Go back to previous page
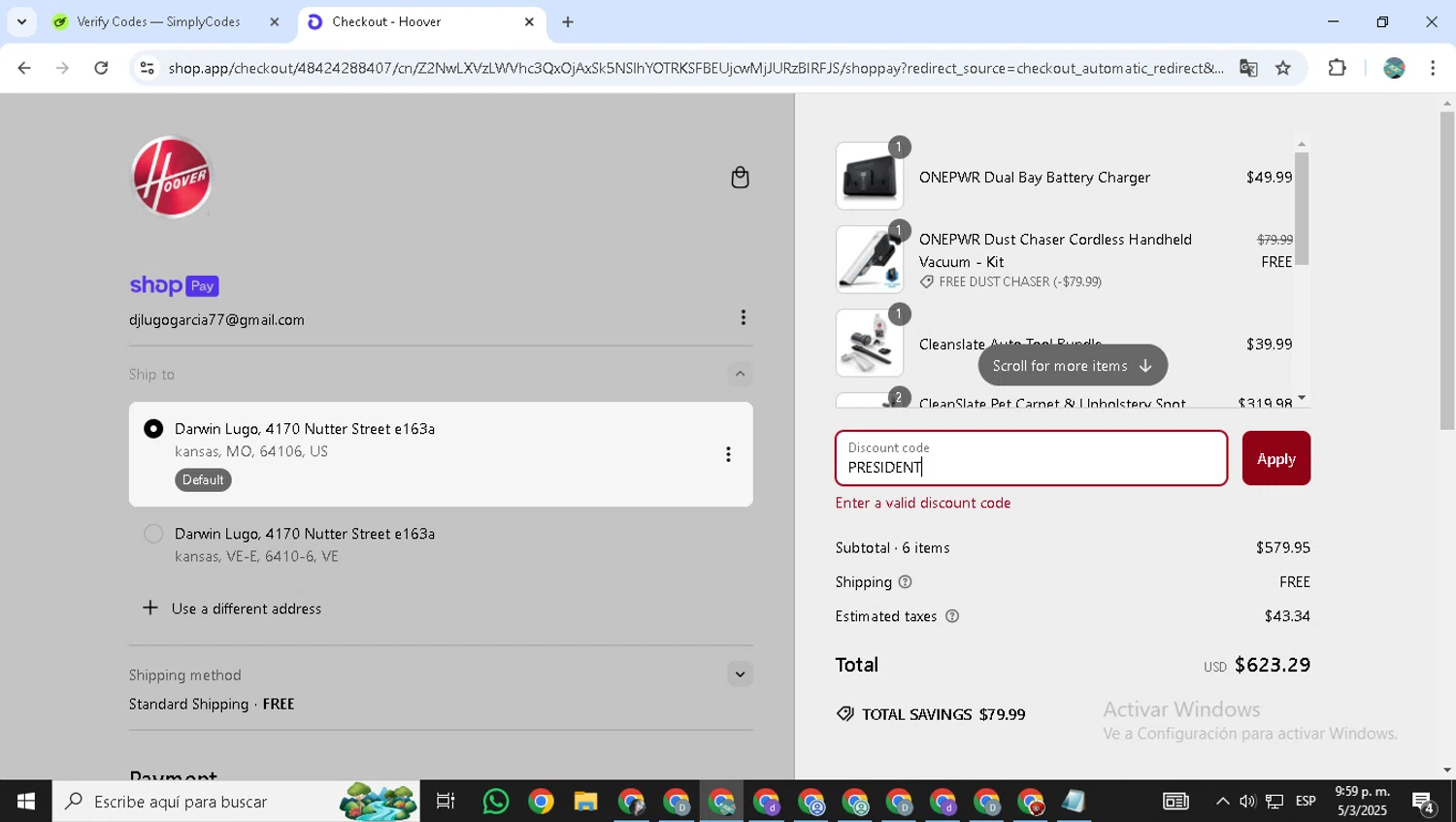 click(24, 68)
